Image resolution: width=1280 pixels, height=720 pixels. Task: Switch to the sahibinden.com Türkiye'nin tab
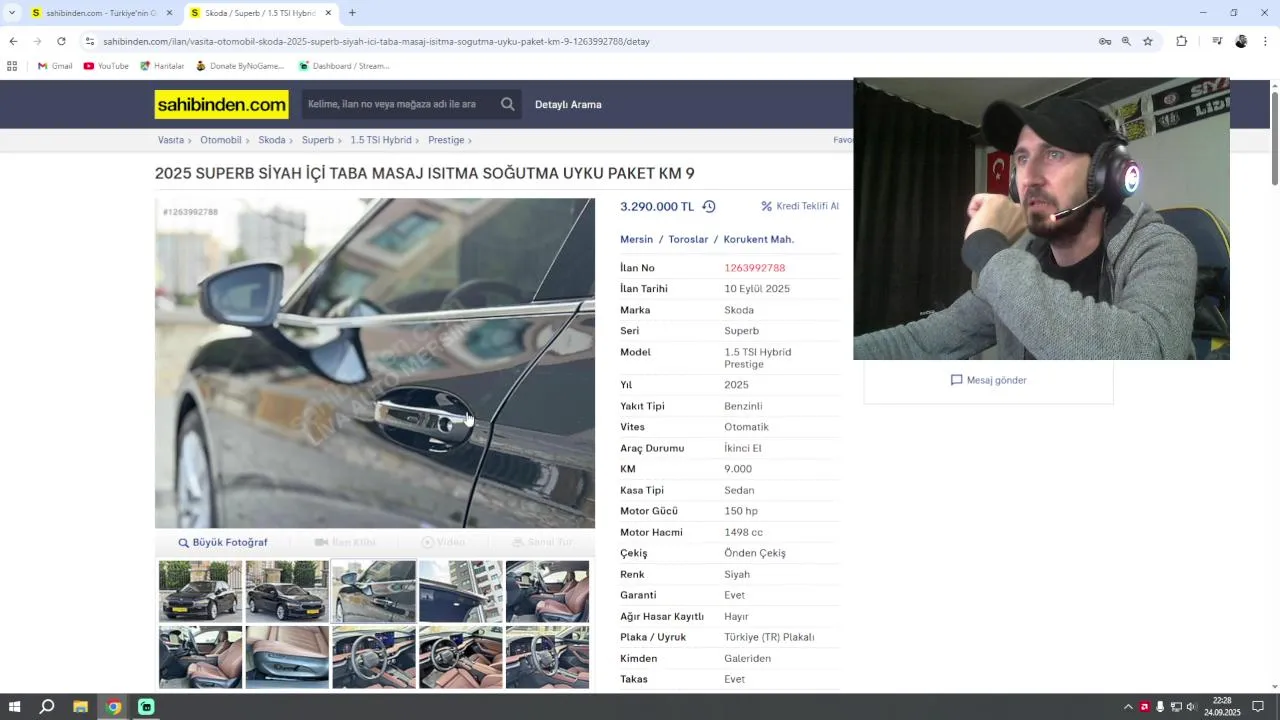coord(101,13)
